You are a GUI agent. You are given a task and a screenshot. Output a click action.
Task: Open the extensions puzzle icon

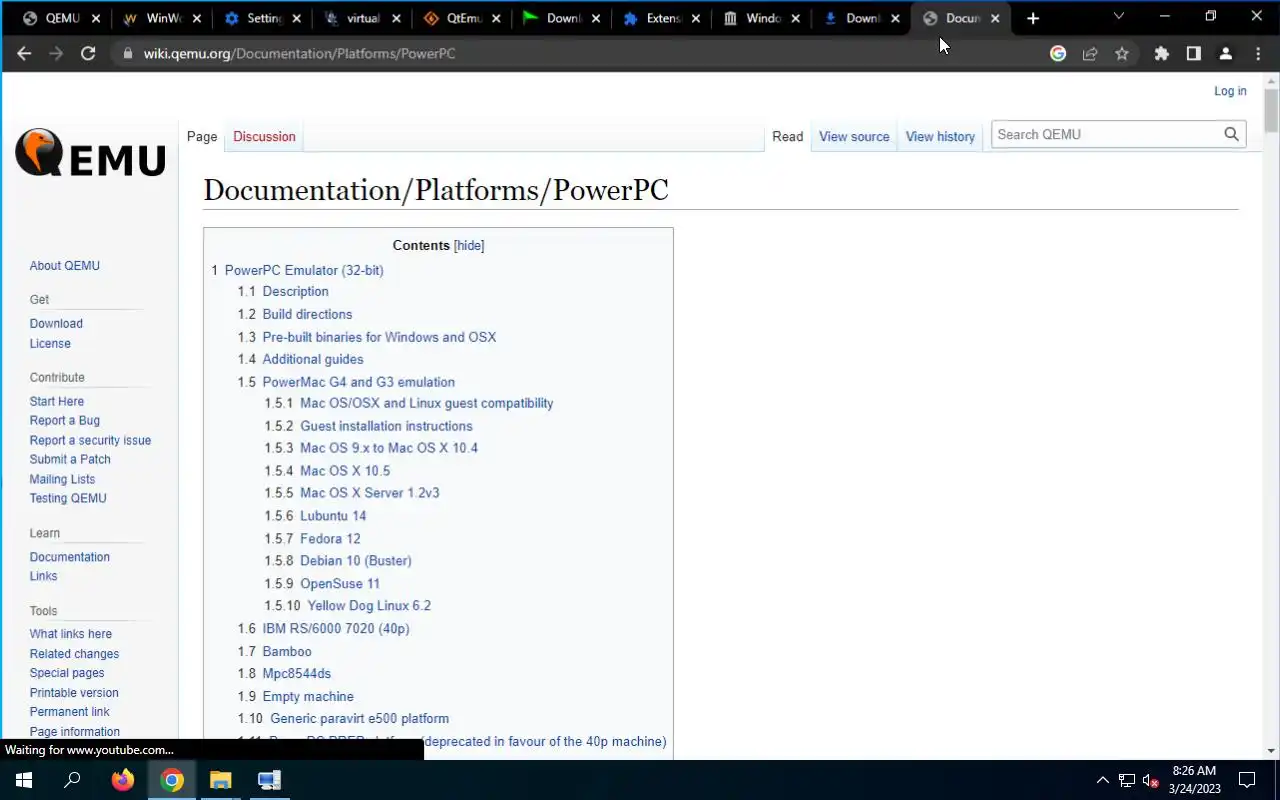tap(1161, 54)
